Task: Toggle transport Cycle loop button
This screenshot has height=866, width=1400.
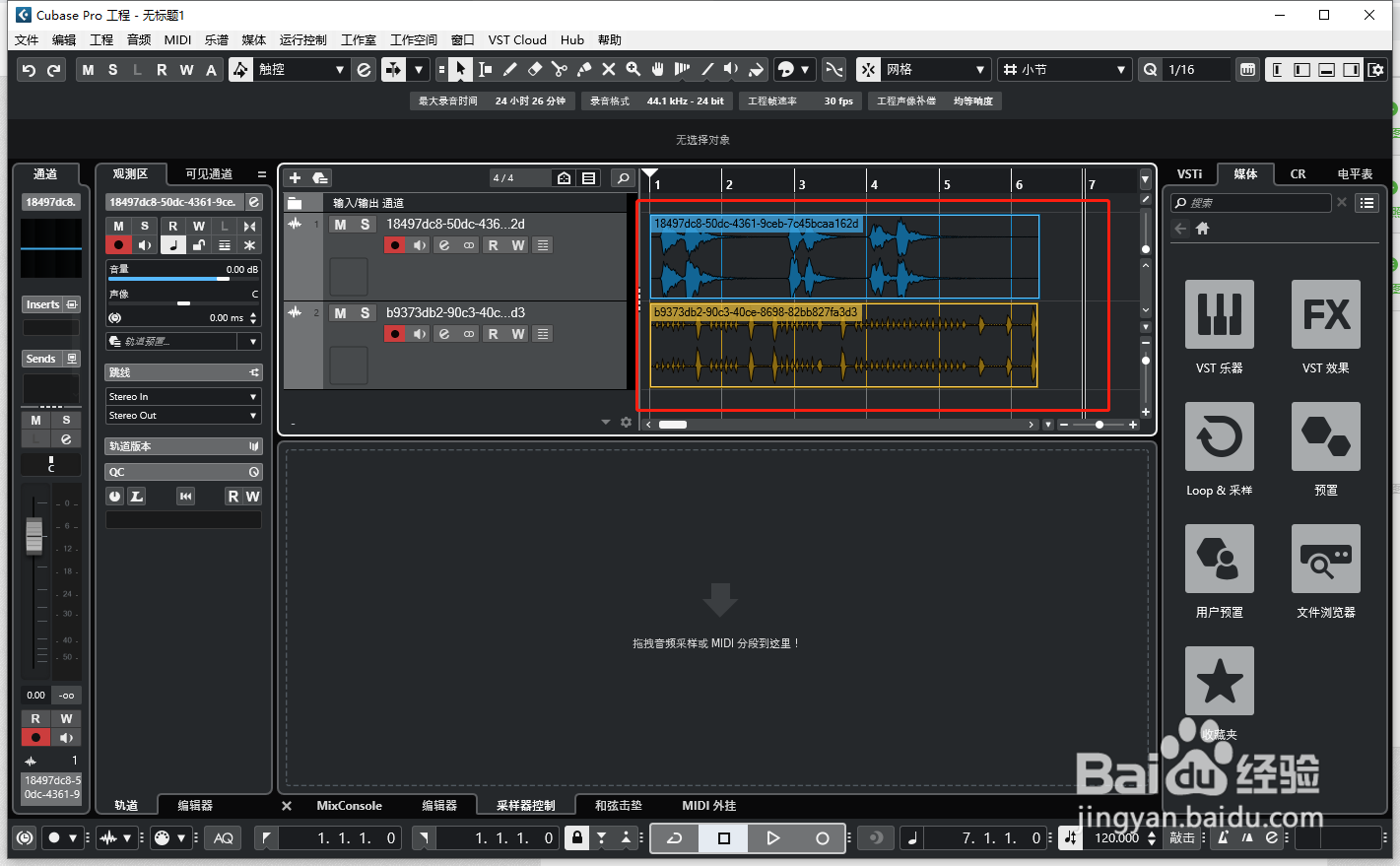Action: (x=675, y=838)
